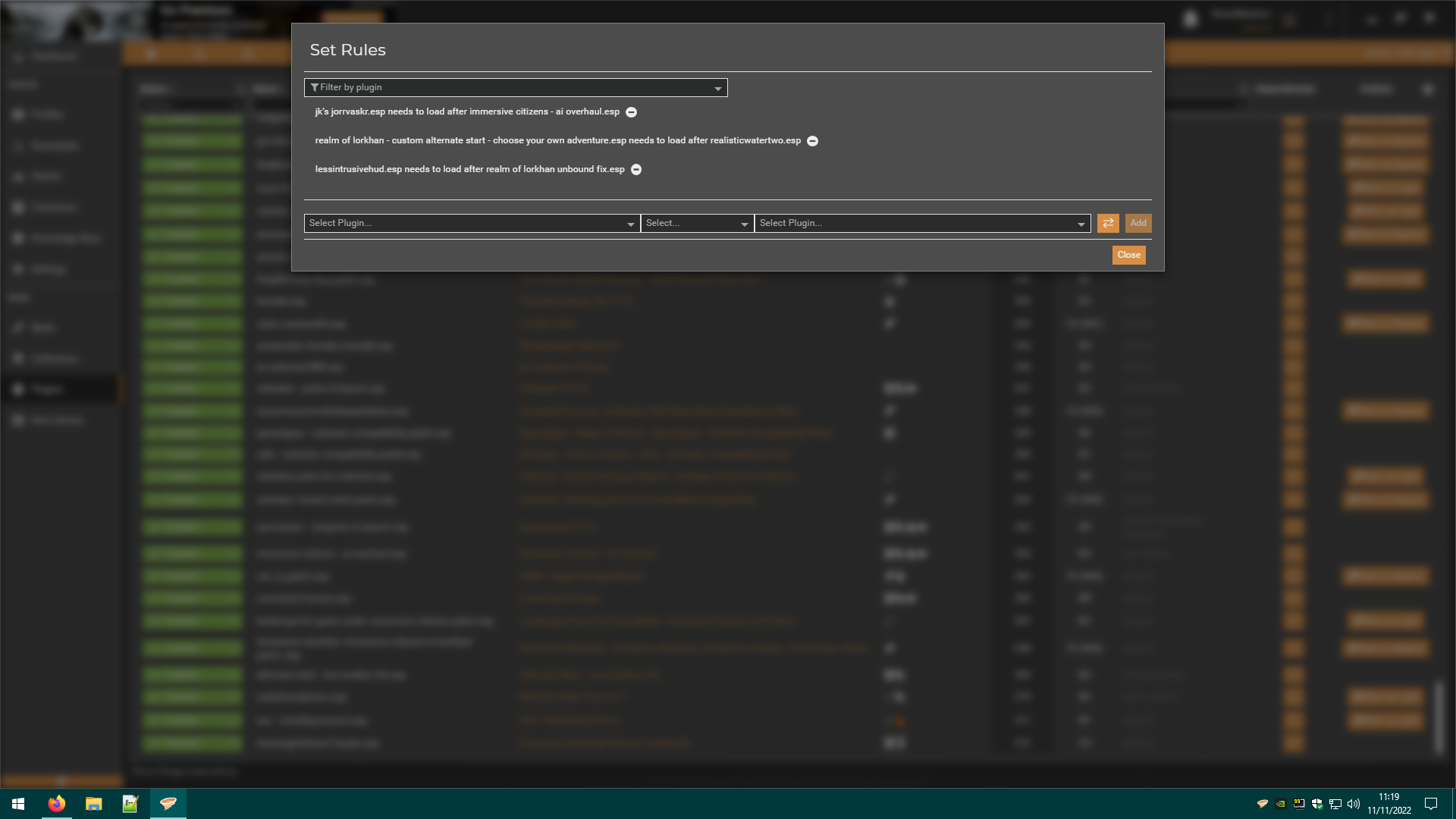Click the lessintrusivehud.esp rule text
This screenshot has width=1456, height=819.
(469, 170)
